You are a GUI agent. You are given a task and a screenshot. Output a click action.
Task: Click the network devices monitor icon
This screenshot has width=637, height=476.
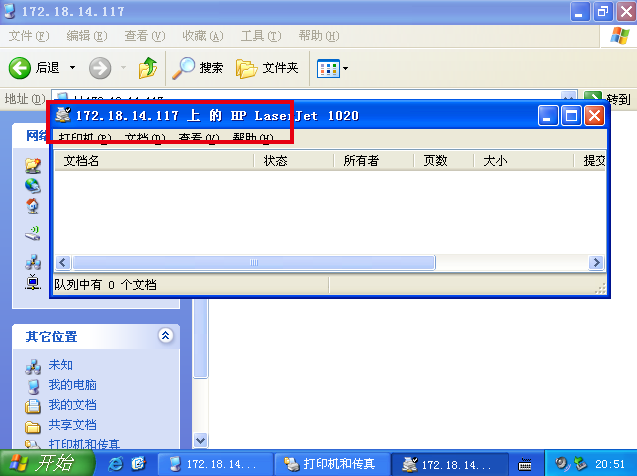33,282
